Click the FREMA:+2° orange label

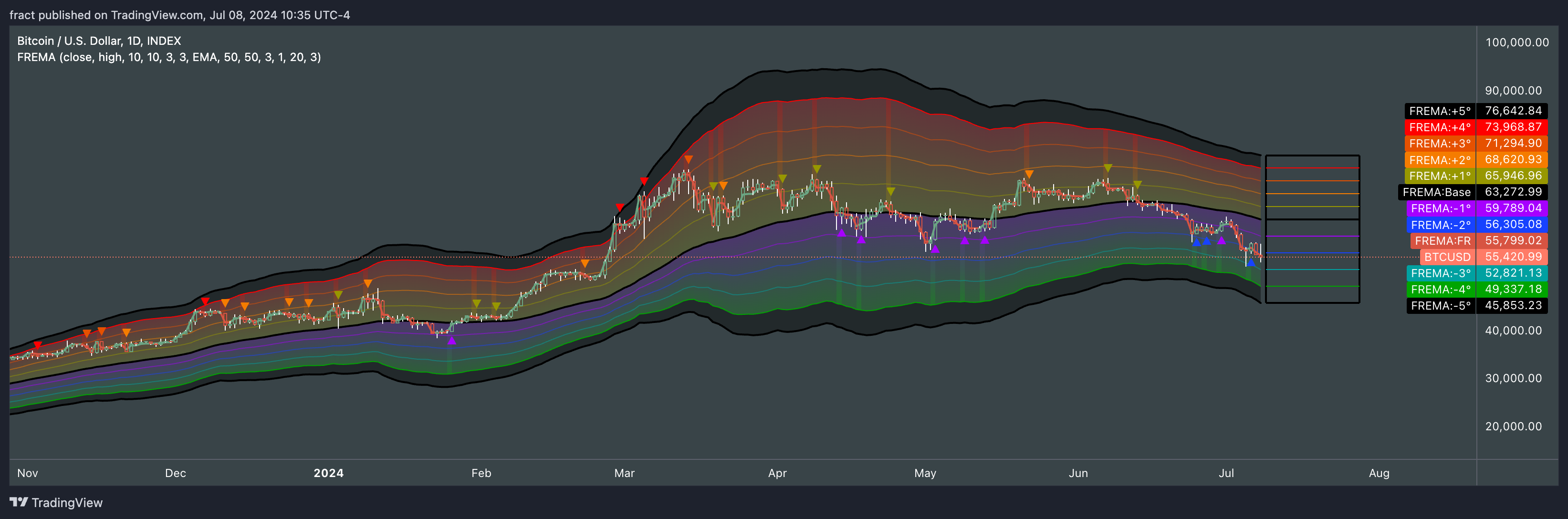point(1440,160)
